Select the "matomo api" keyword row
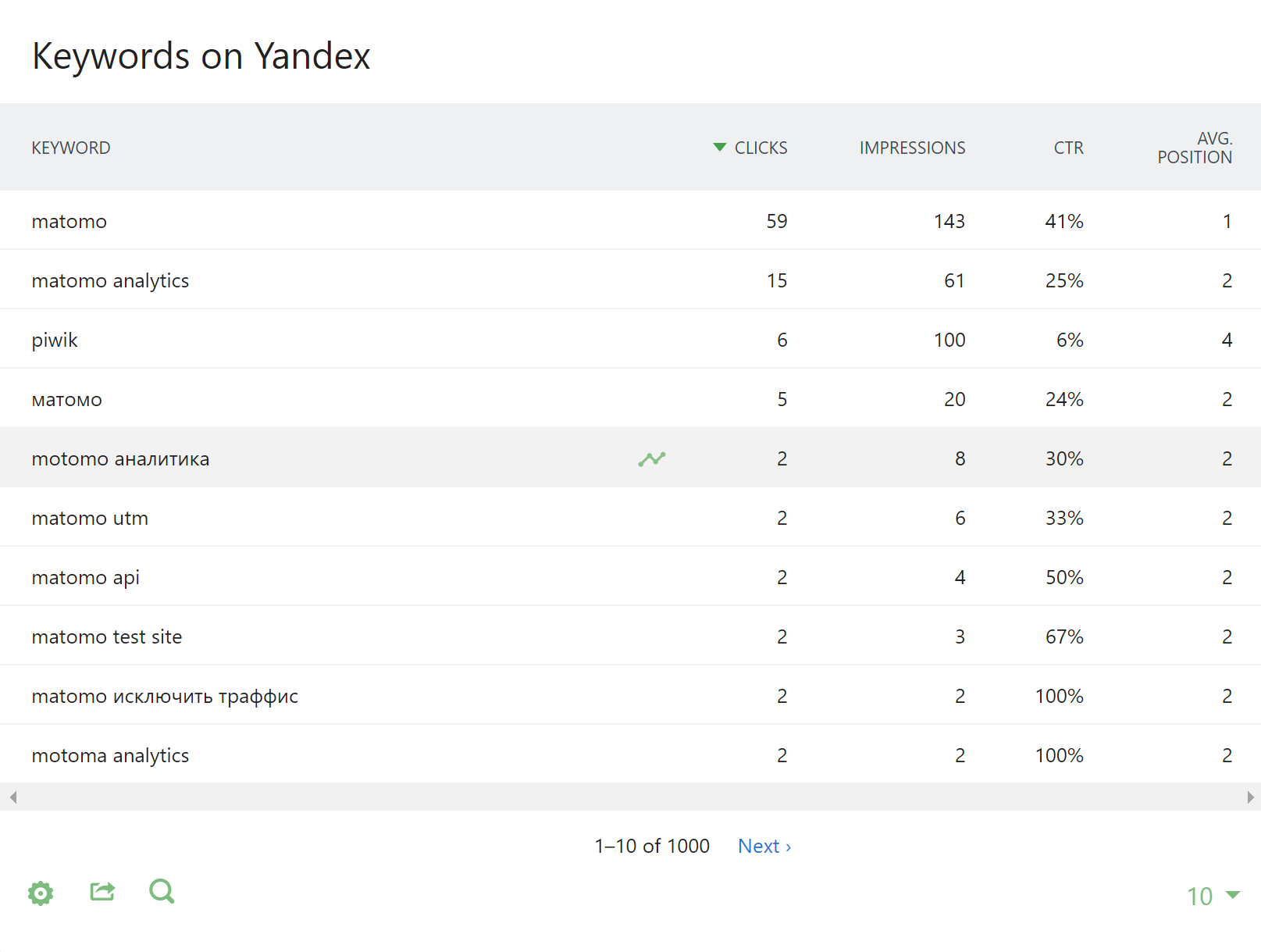This screenshot has width=1261, height=952. pos(86,578)
